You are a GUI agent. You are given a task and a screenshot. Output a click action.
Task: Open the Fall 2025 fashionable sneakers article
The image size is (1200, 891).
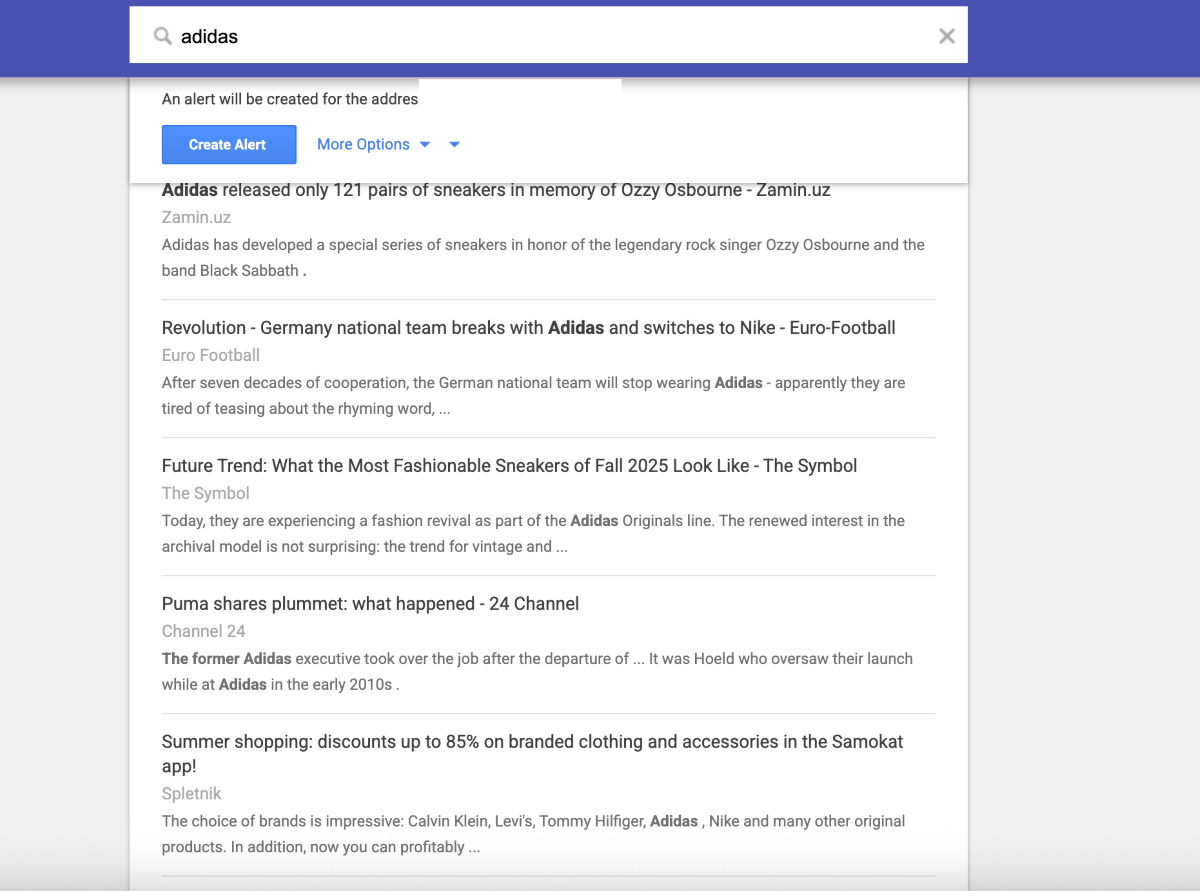pos(509,465)
